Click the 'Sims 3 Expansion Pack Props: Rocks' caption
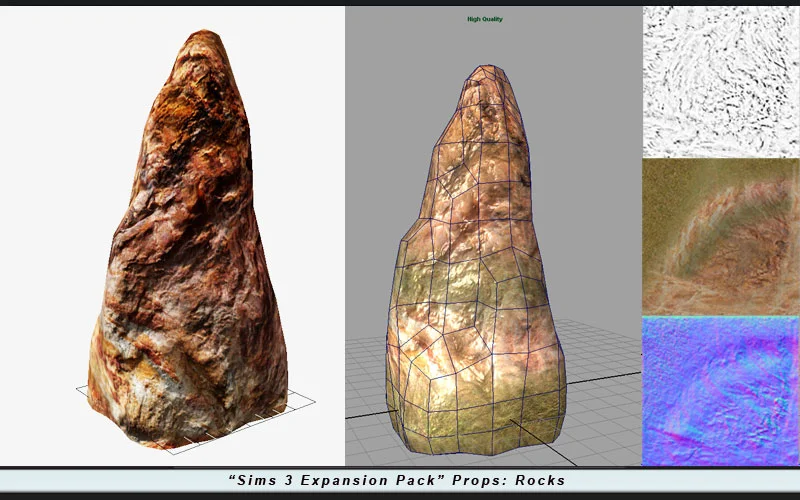Image resolution: width=800 pixels, height=500 pixels. [x=397, y=481]
